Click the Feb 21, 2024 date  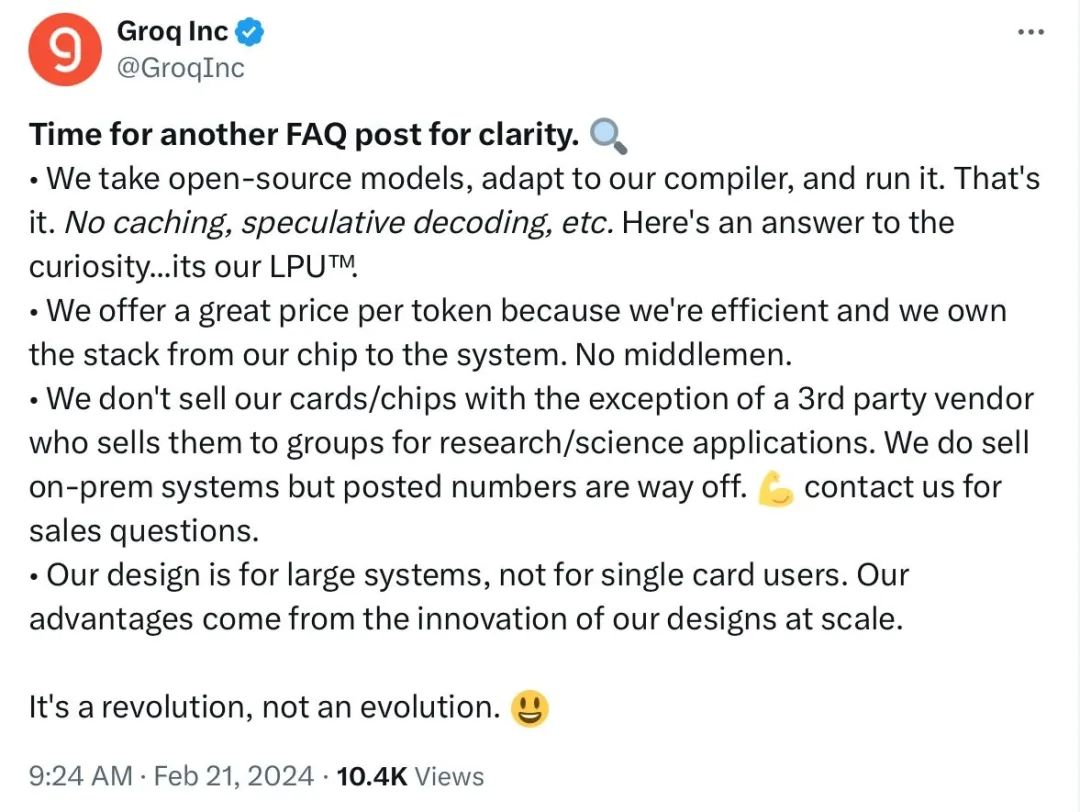coord(236,775)
